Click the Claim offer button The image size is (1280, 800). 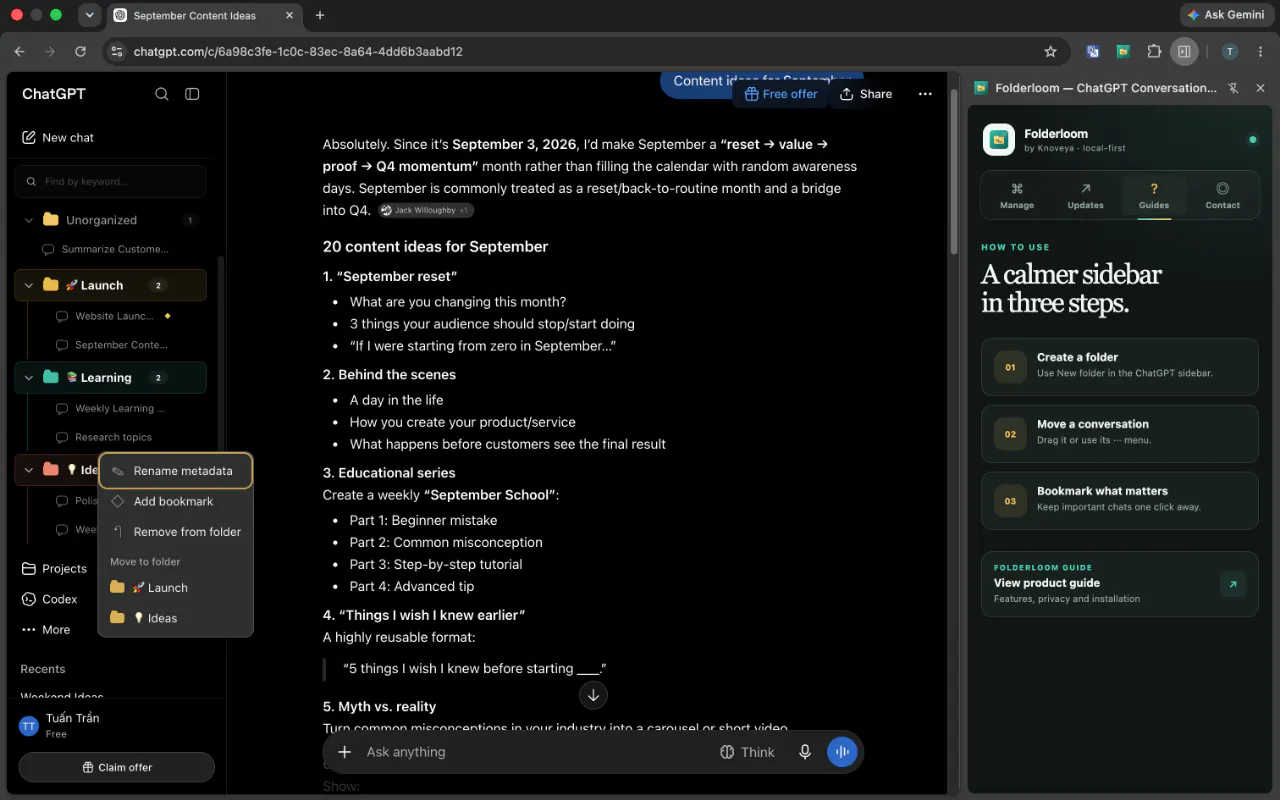[117, 767]
